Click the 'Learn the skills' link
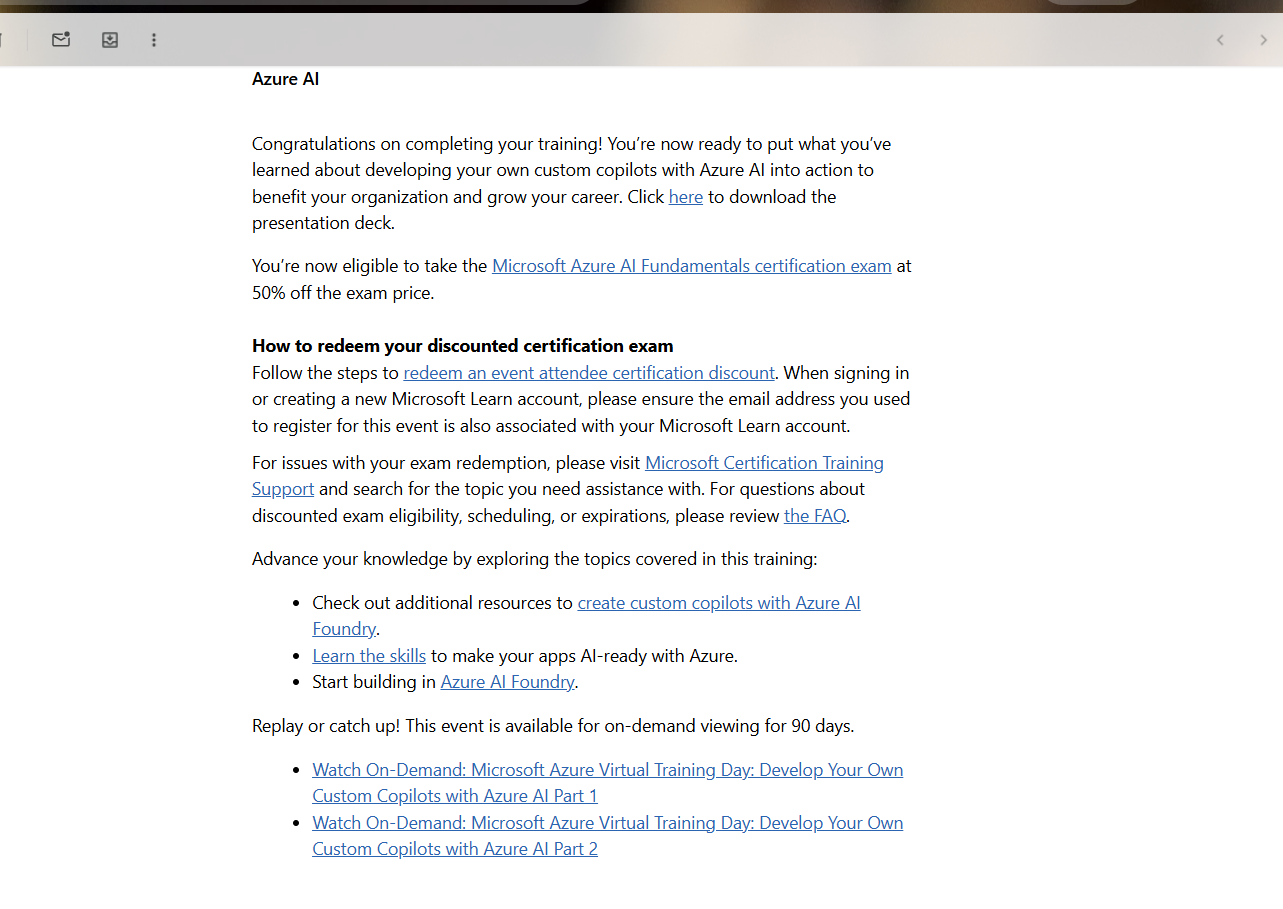Screen dimensions: 1283x909 pyautogui.click(x=368, y=655)
